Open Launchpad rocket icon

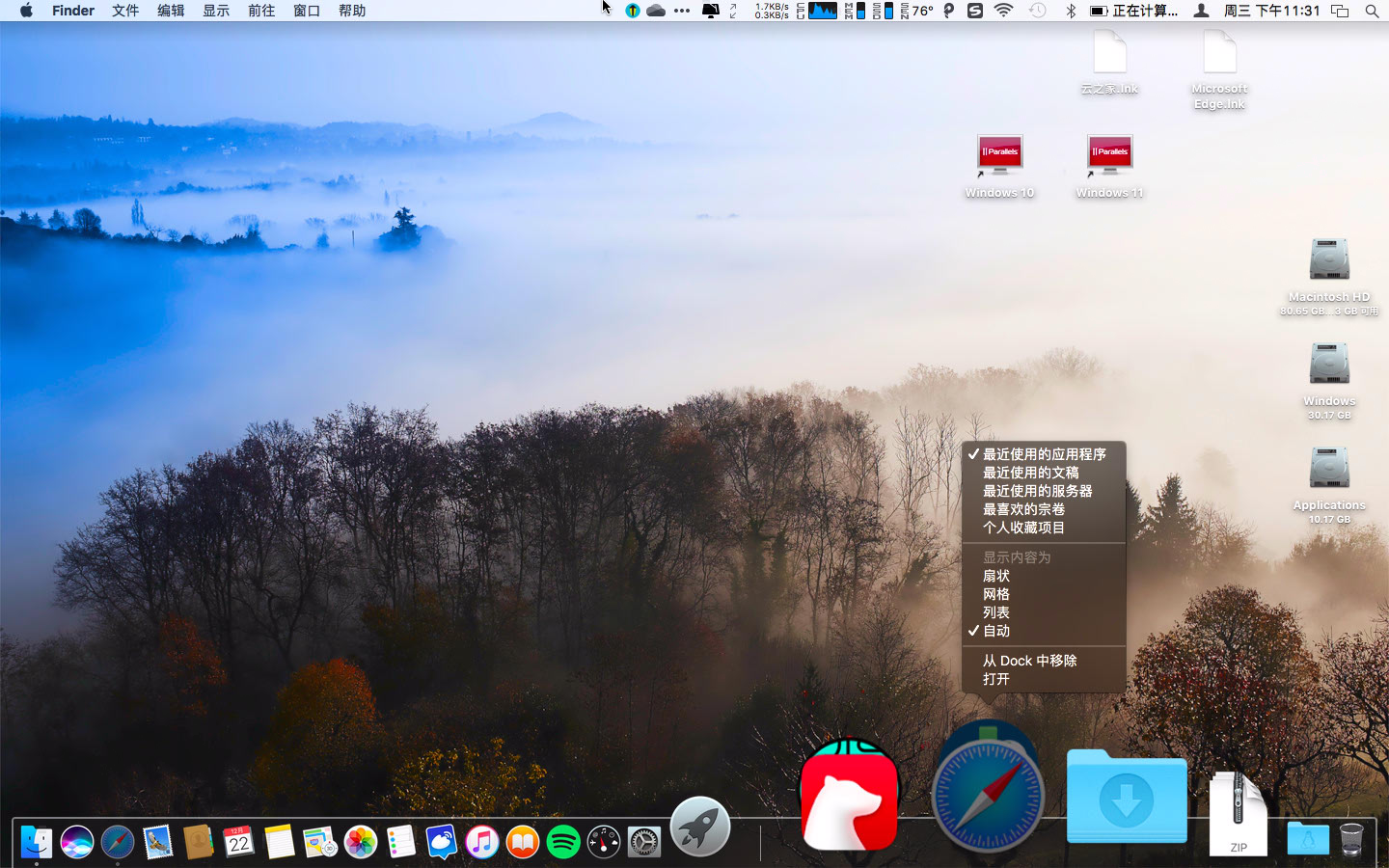[x=699, y=827]
